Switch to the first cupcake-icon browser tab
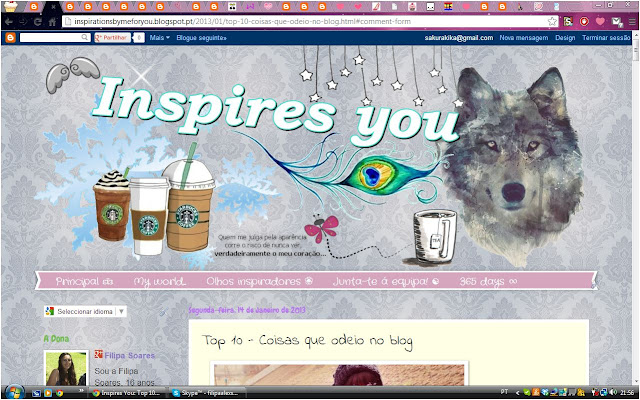The height and width of the screenshot is (400, 640). pyautogui.click(x=11, y=6)
